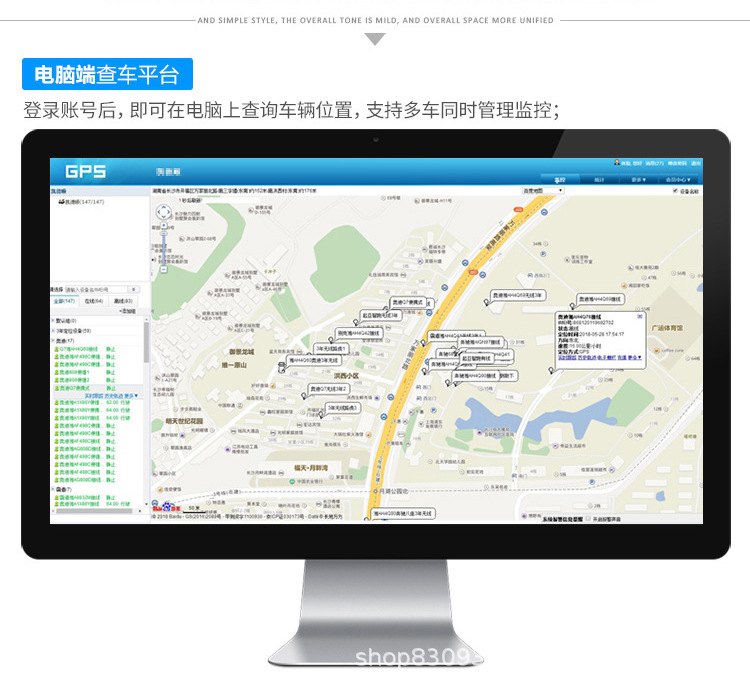Click the device list vertical scrollbar
The height and width of the screenshot is (688, 750).
(x=146, y=343)
